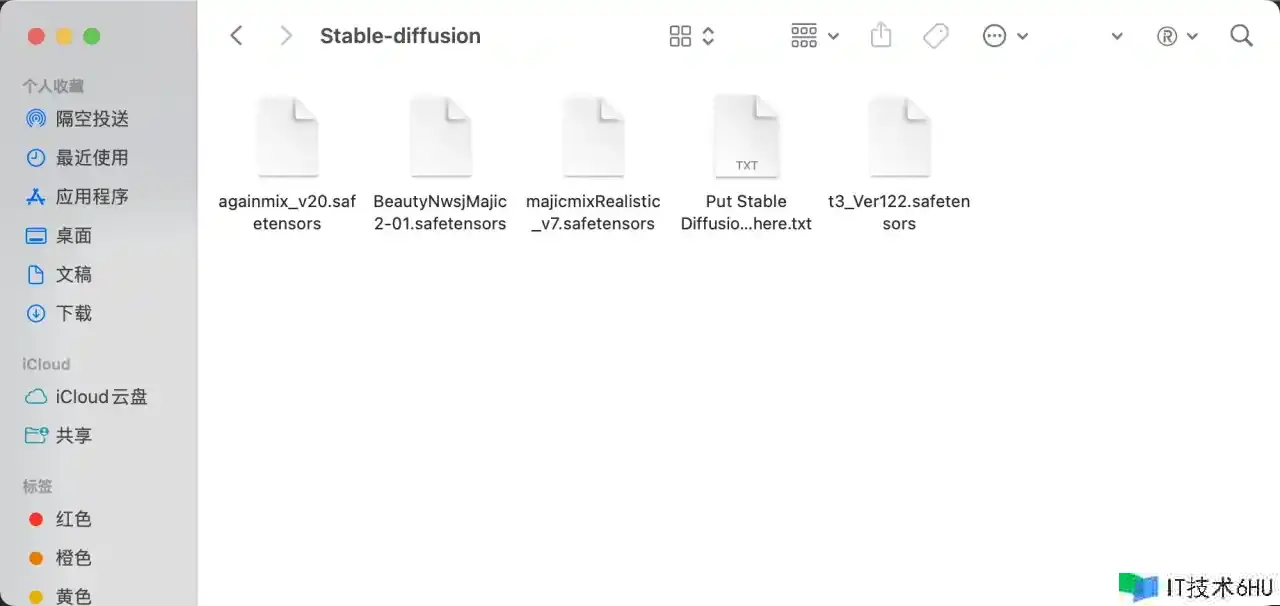Expand the chevron dropdown beside the R icon
The height and width of the screenshot is (606, 1280).
pyautogui.click(x=1192, y=36)
